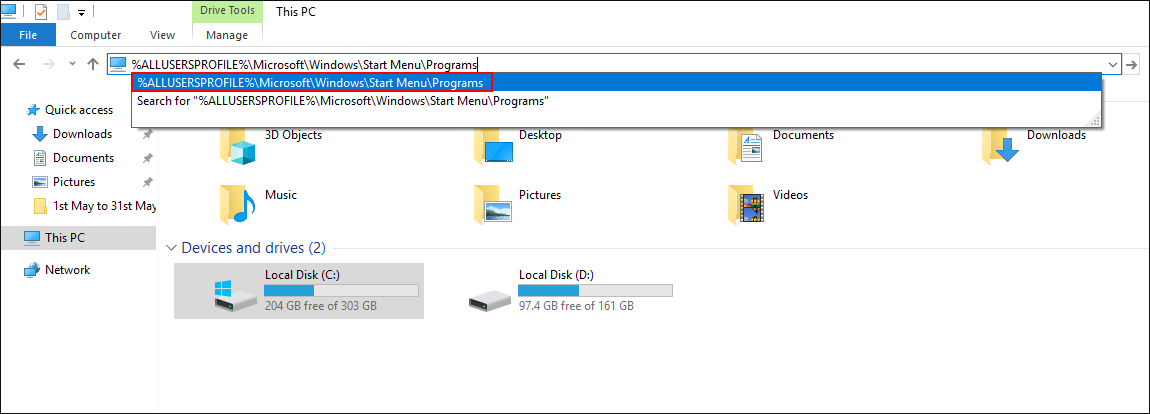
Task: Select This PC in navigation pane
Action: coord(78,238)
